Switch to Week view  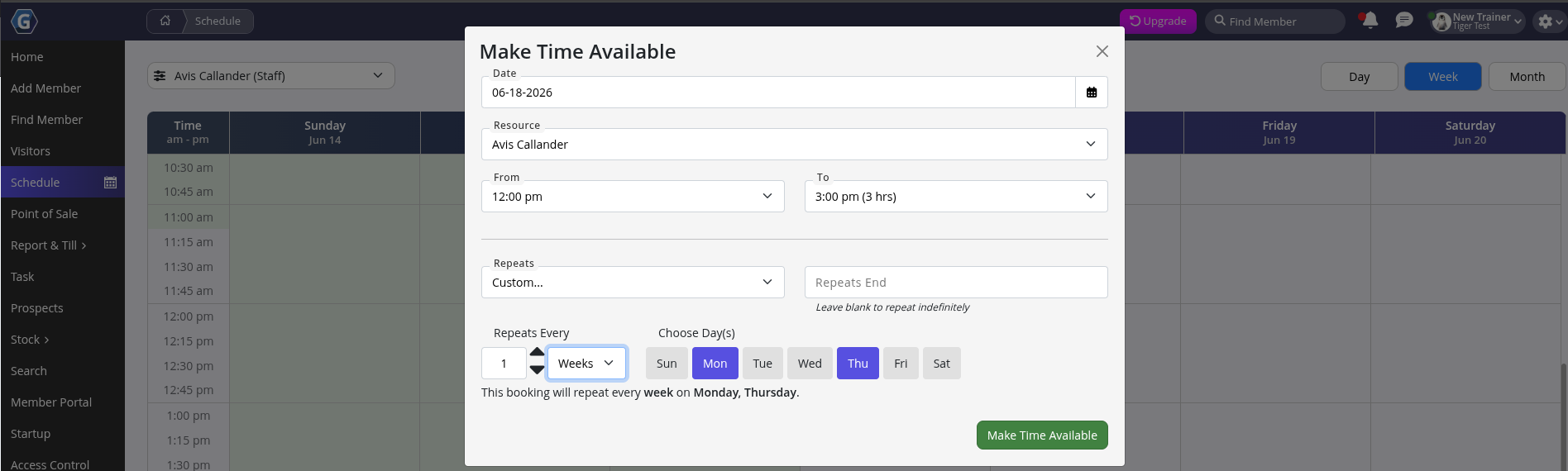point(1443,77)
